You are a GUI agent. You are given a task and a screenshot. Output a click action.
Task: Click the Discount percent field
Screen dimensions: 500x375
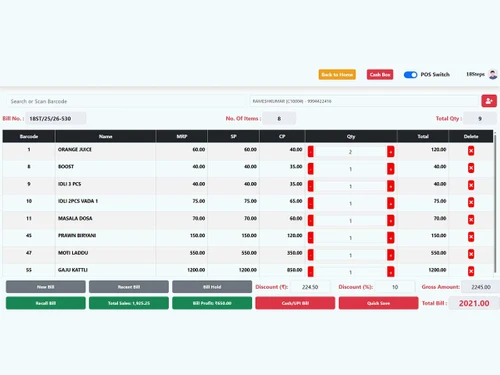coord(395,287)
